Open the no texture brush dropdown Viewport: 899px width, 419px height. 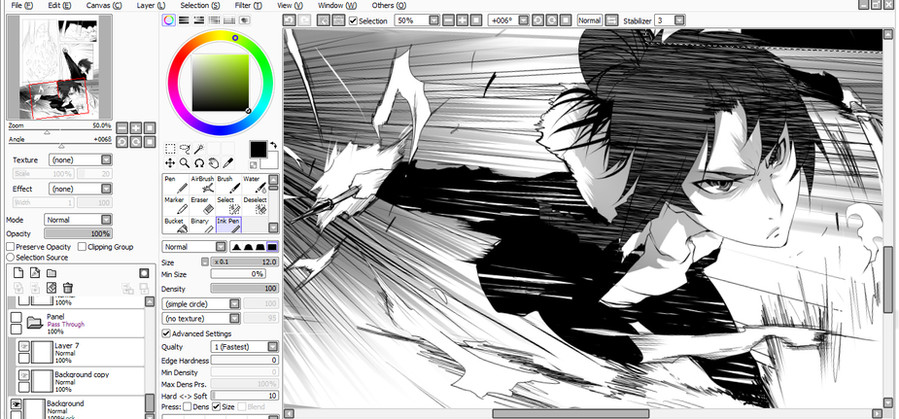point(201,318)
